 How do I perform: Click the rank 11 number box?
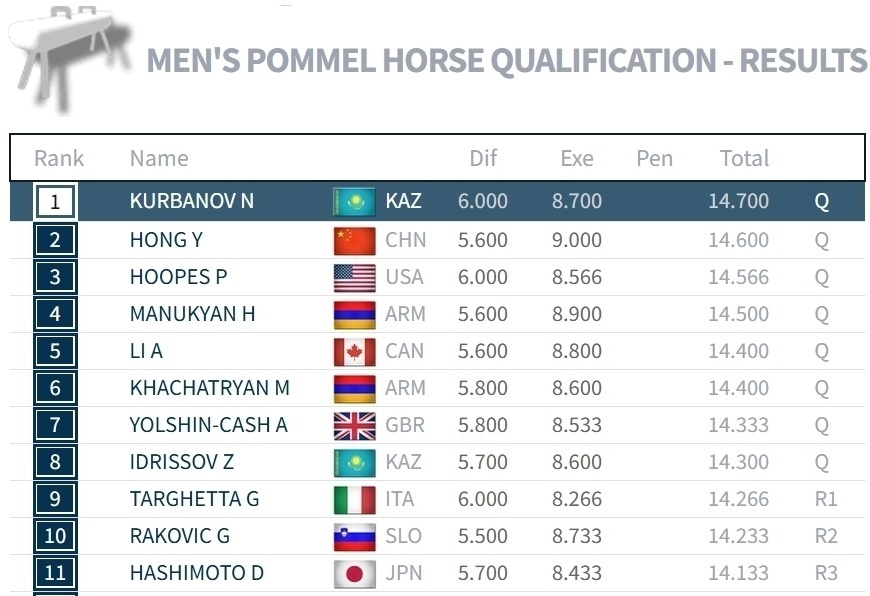point(55,573)
